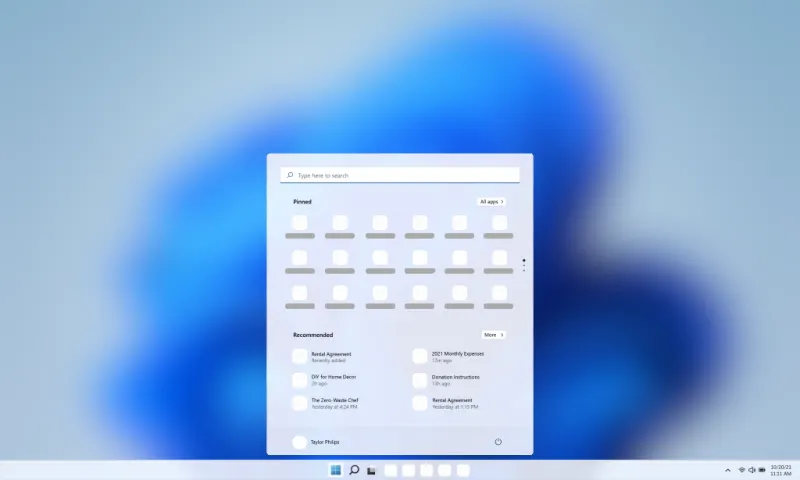Focus the 'Type here to search' field
800x480 pixels.
(x=400, y=175)
